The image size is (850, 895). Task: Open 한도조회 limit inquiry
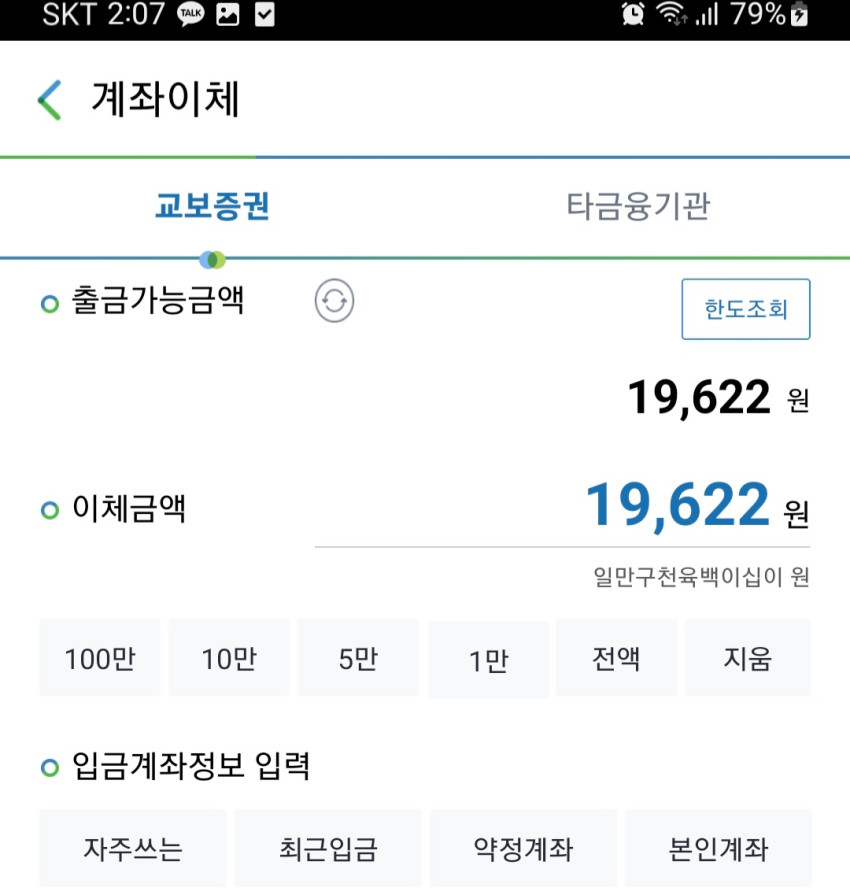746,309
